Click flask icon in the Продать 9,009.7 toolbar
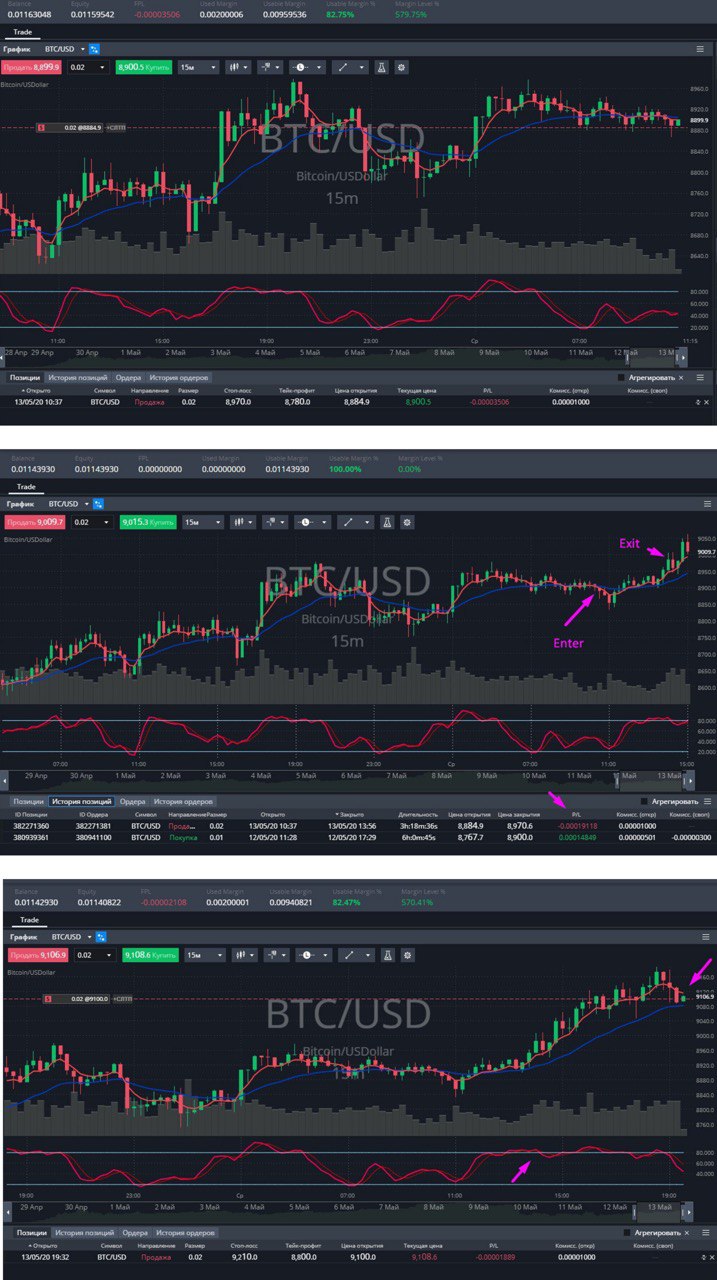 tap(386, 522)
